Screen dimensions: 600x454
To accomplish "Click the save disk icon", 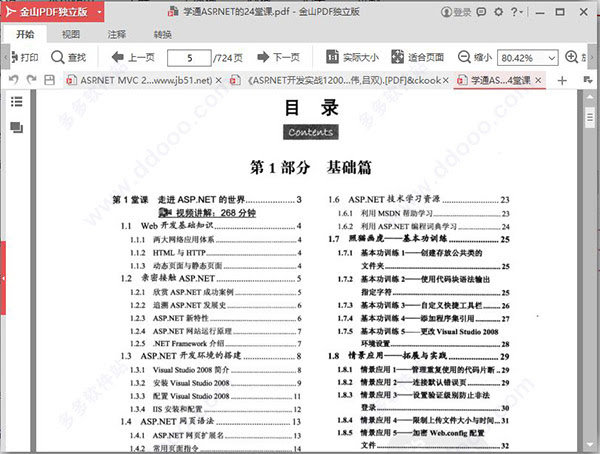I will tap(49, 80).
